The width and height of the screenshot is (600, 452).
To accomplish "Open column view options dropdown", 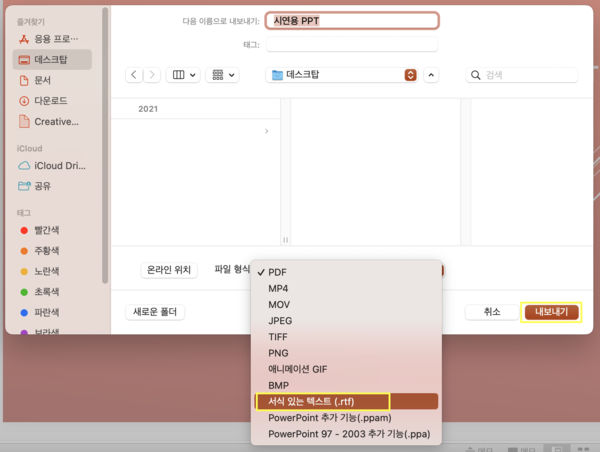I will [183, 75].
